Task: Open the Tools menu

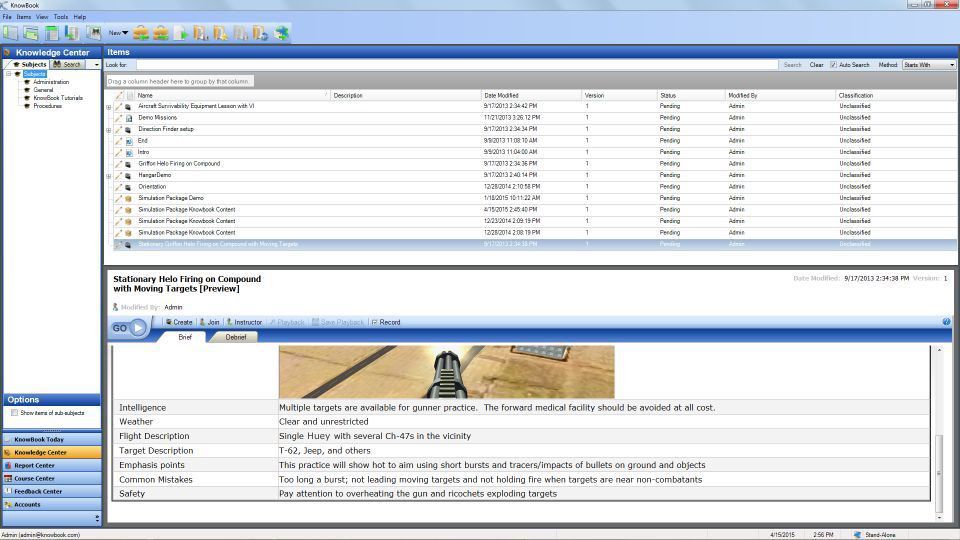Action: click(61, 17)
